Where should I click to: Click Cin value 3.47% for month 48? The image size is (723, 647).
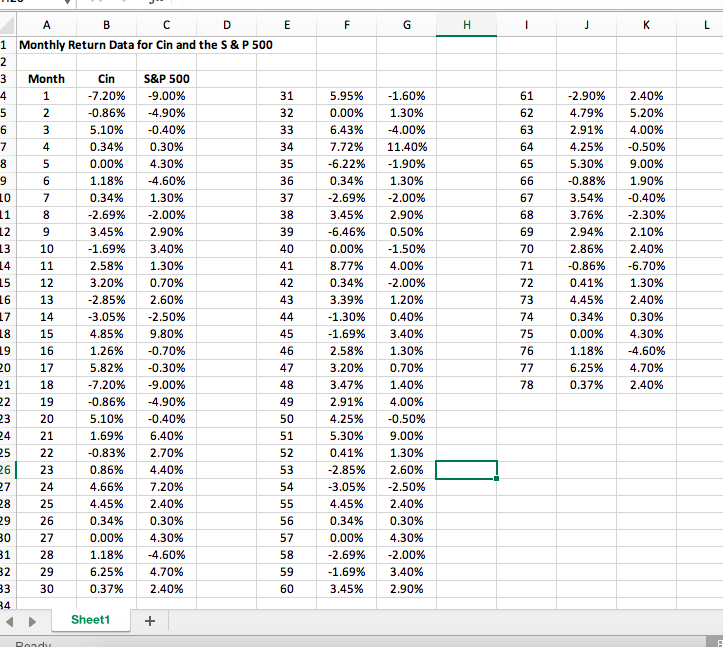(x=346, y=385)
